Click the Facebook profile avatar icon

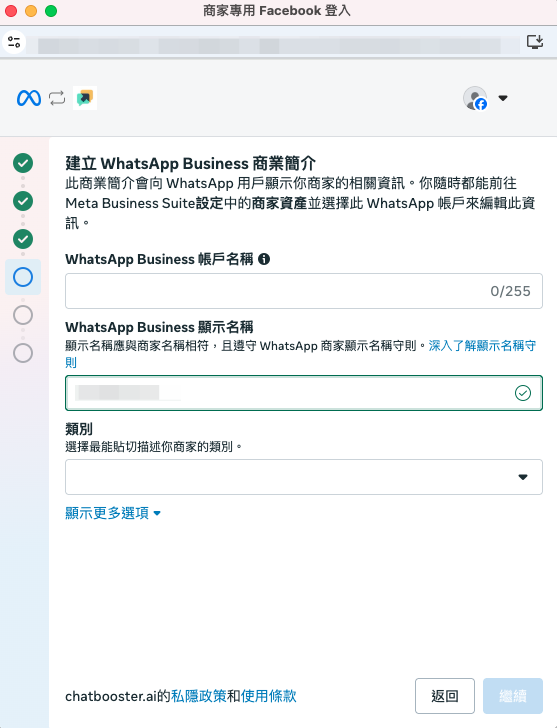[x=475, y=98]
